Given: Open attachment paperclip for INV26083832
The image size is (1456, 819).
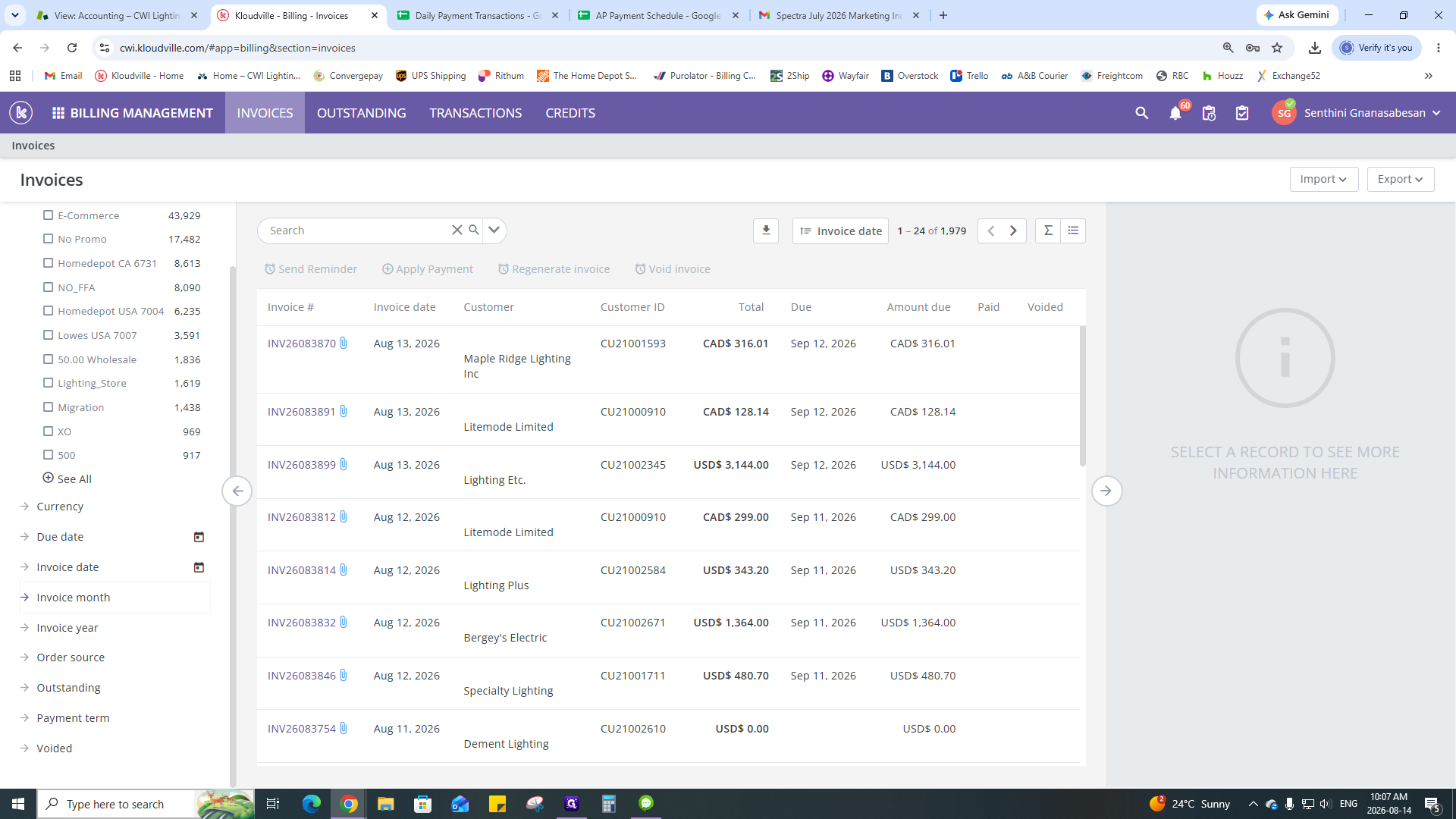Looking at the screenshot, I should [344, 623].
